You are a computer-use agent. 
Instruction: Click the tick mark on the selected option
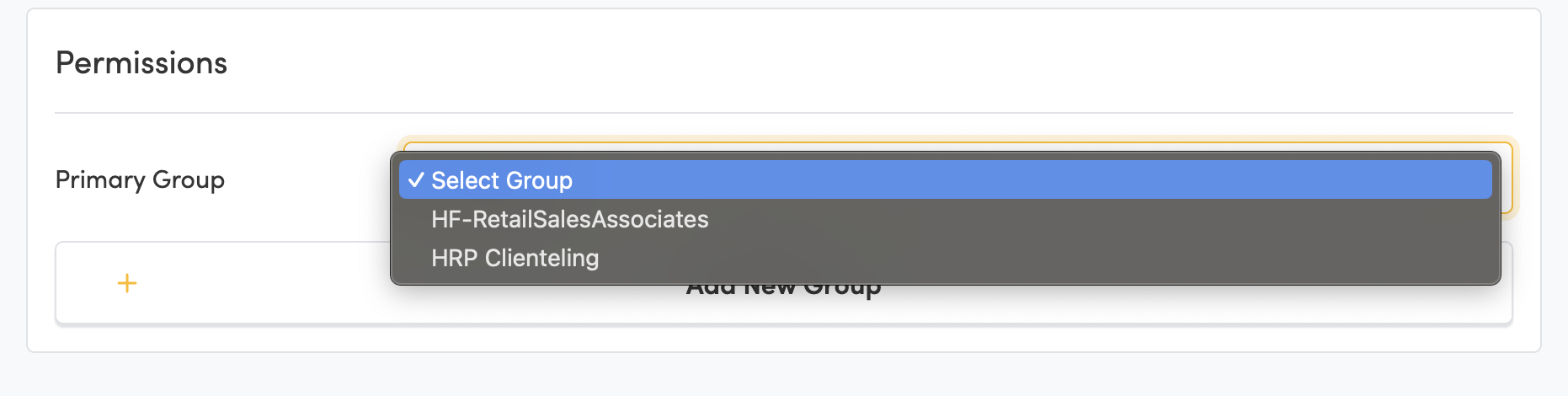[x=415, y=180]
